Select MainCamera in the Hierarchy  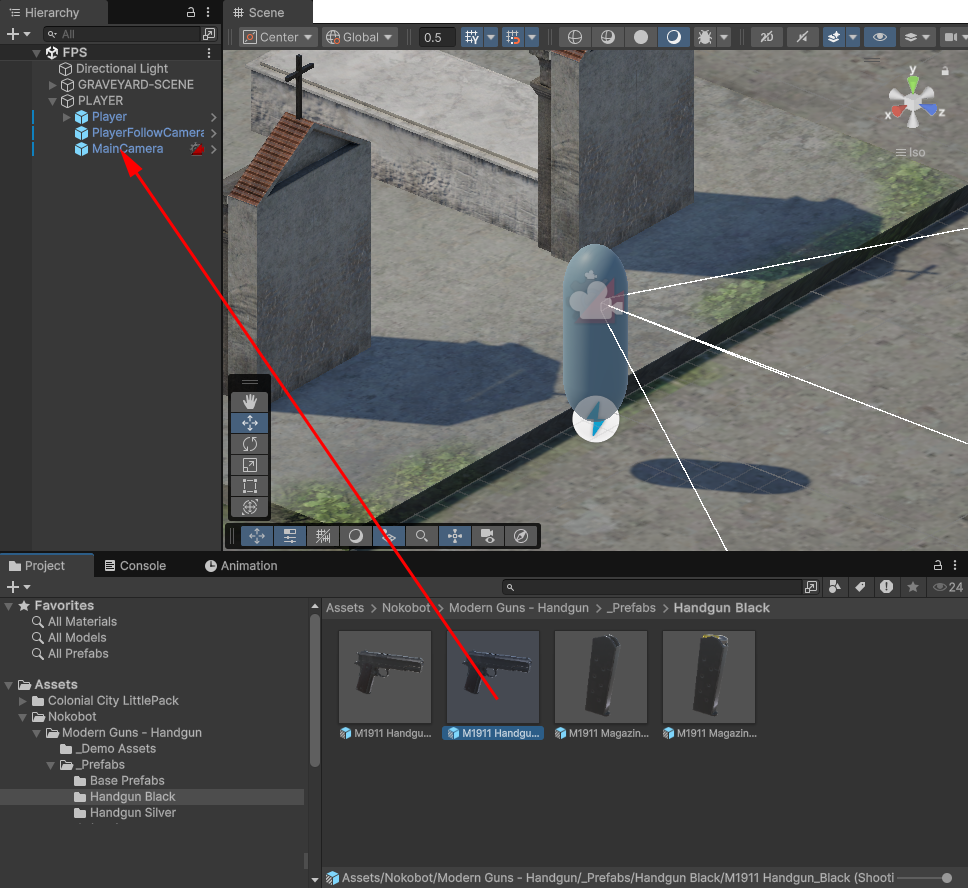tap(127, 149)
